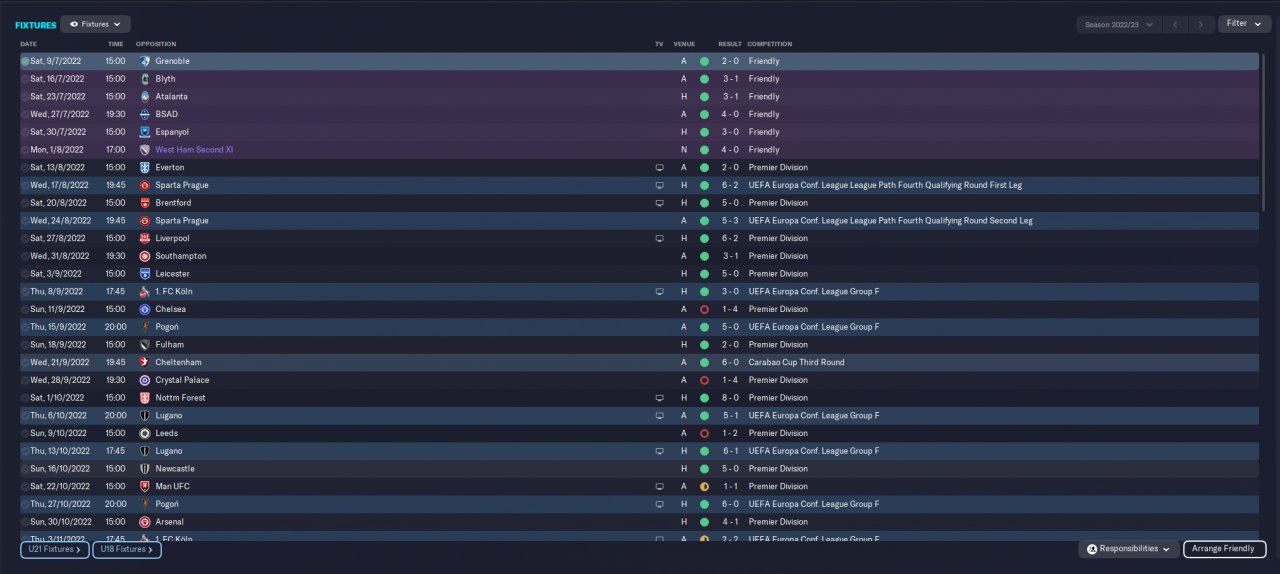Click the Arrange Friendly button
Viewport: 1280px width, 574px height.
1225,549
